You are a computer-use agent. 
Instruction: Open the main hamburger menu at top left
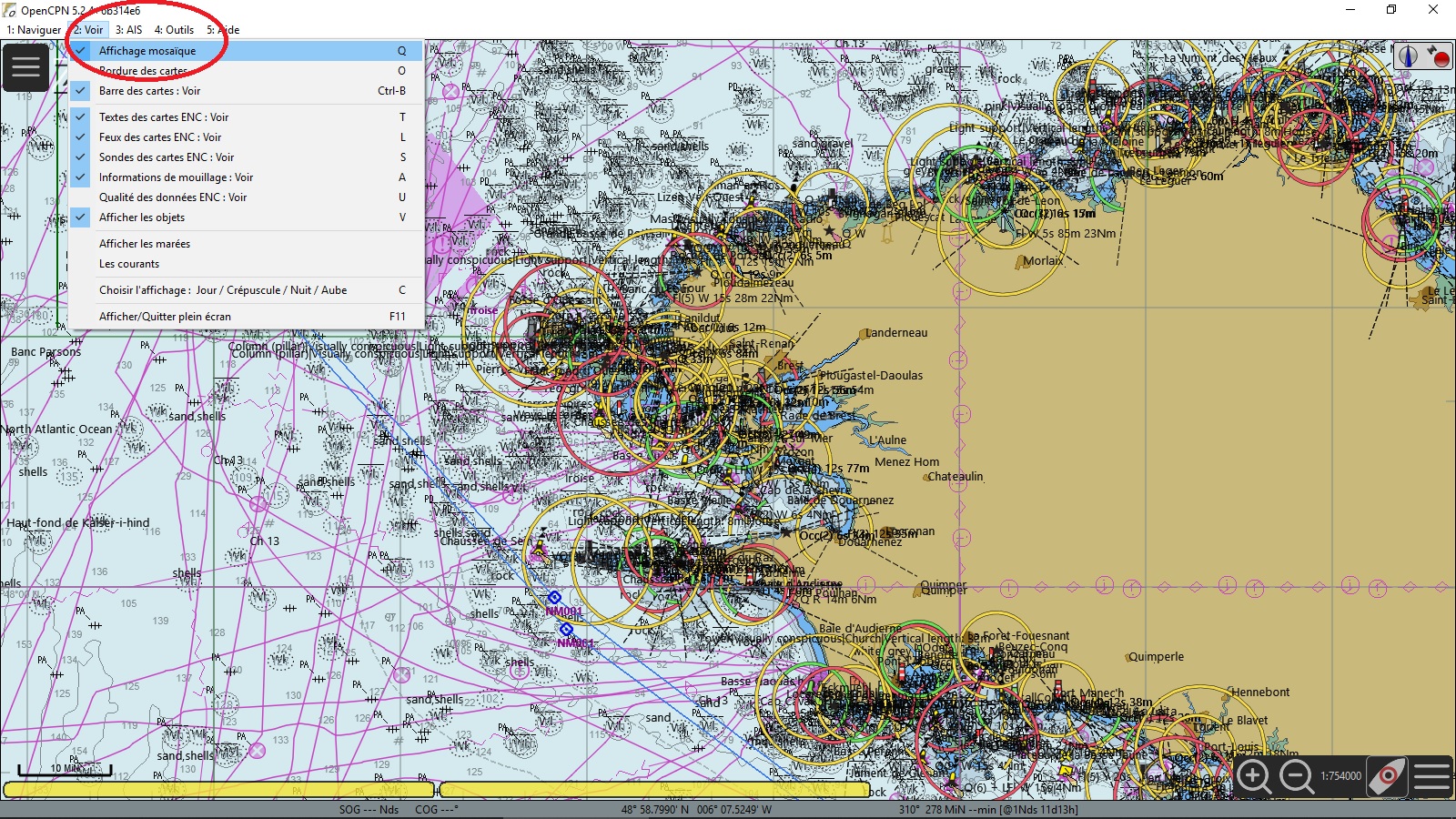click(x=25, y=66)
